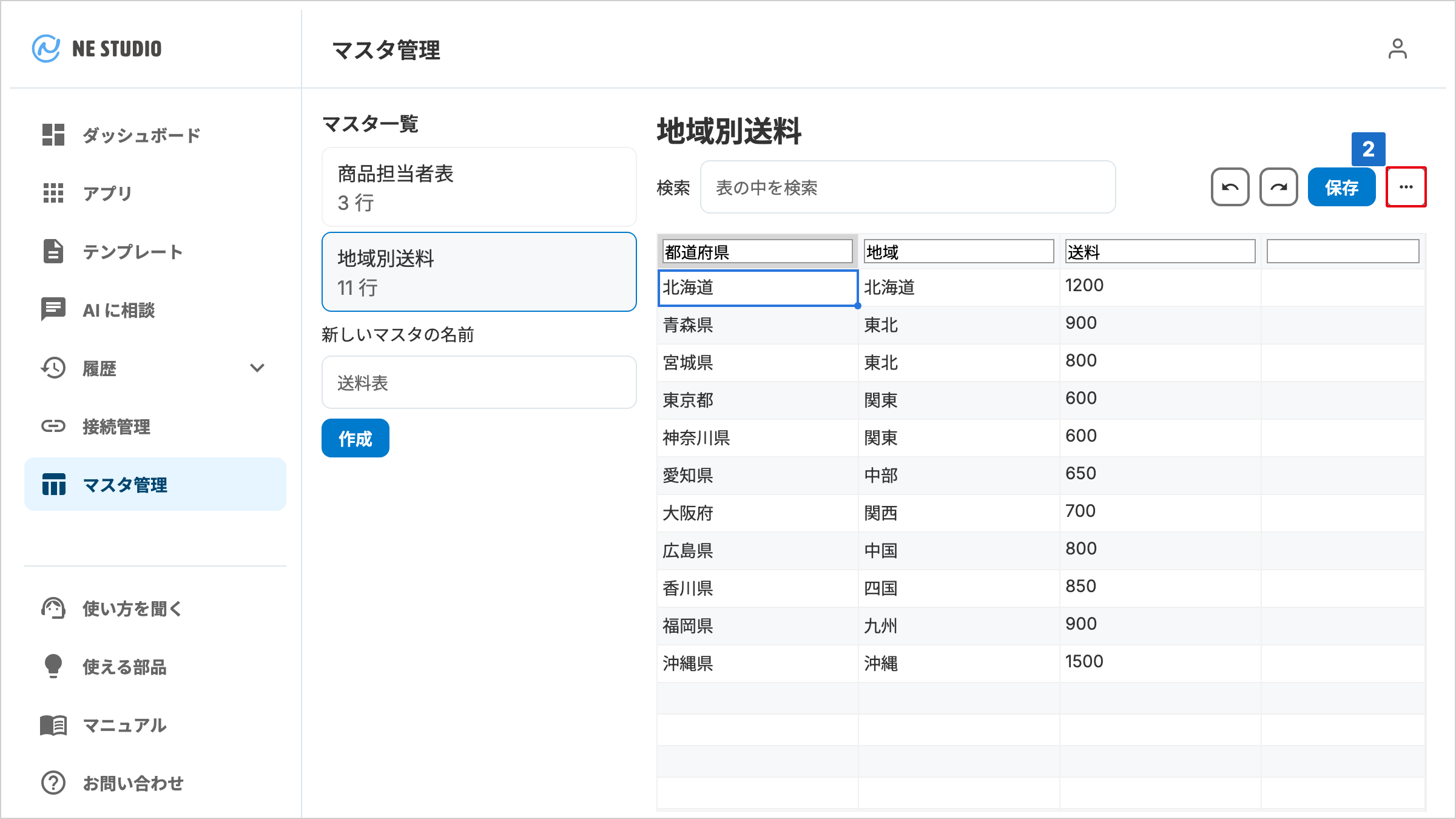Open 接続管理 connection management

pos(155,426)
